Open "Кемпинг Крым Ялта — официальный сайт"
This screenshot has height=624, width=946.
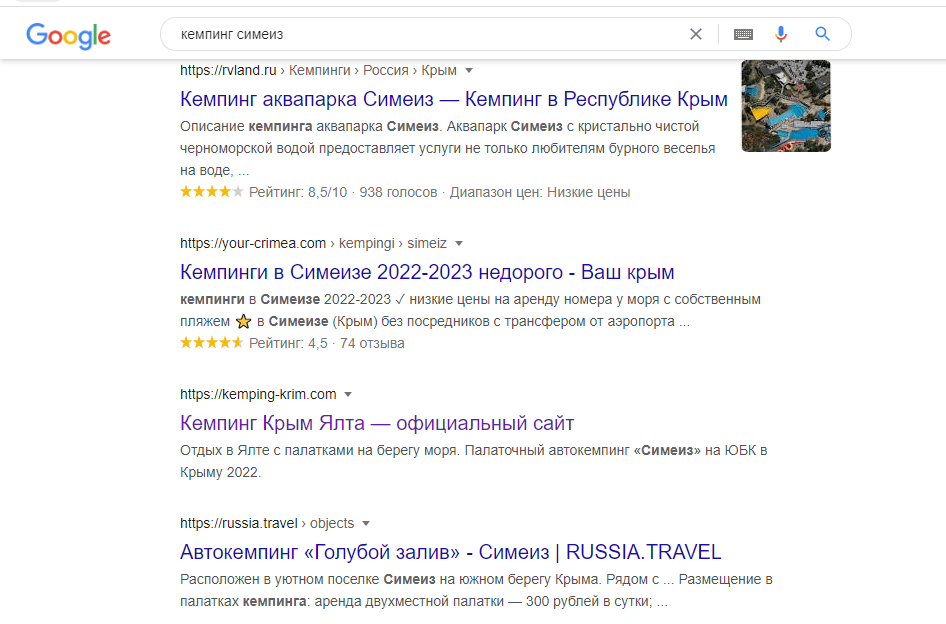377,423
